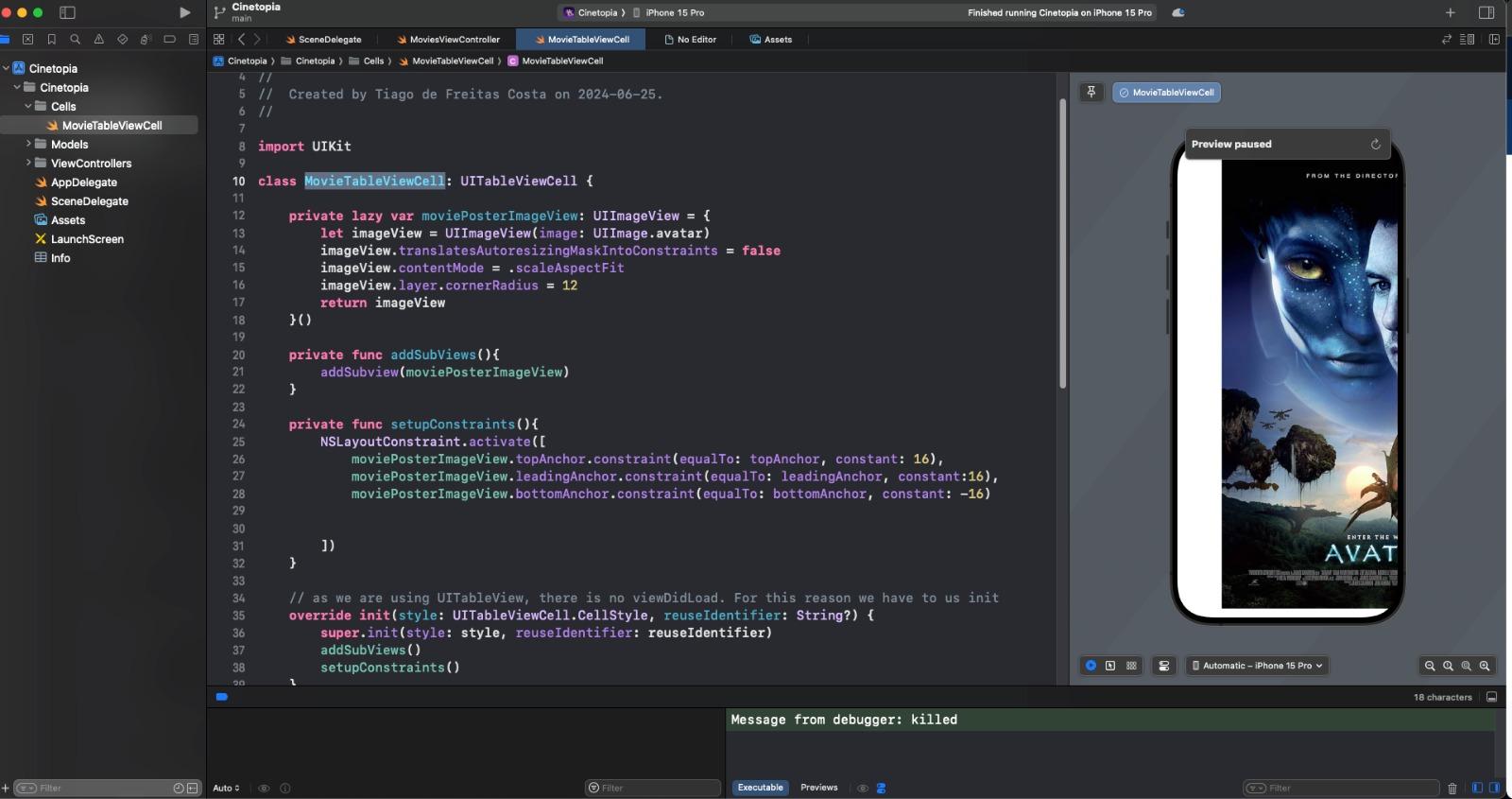Clear the console with trash icon
Screen dimensions: 1512x799
1452,788
